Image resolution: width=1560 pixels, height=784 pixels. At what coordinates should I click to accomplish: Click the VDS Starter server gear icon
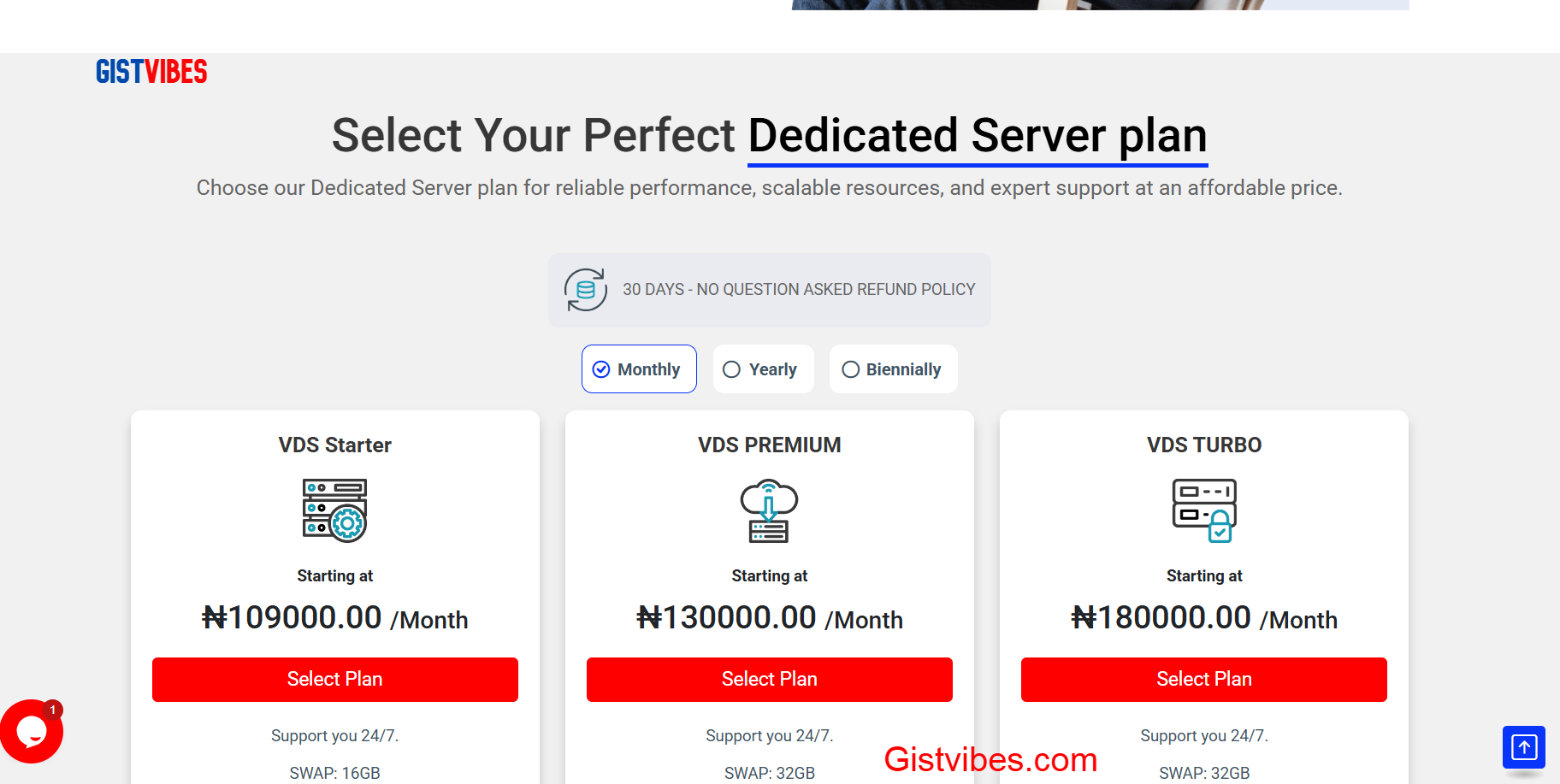[x=335, y=510]
